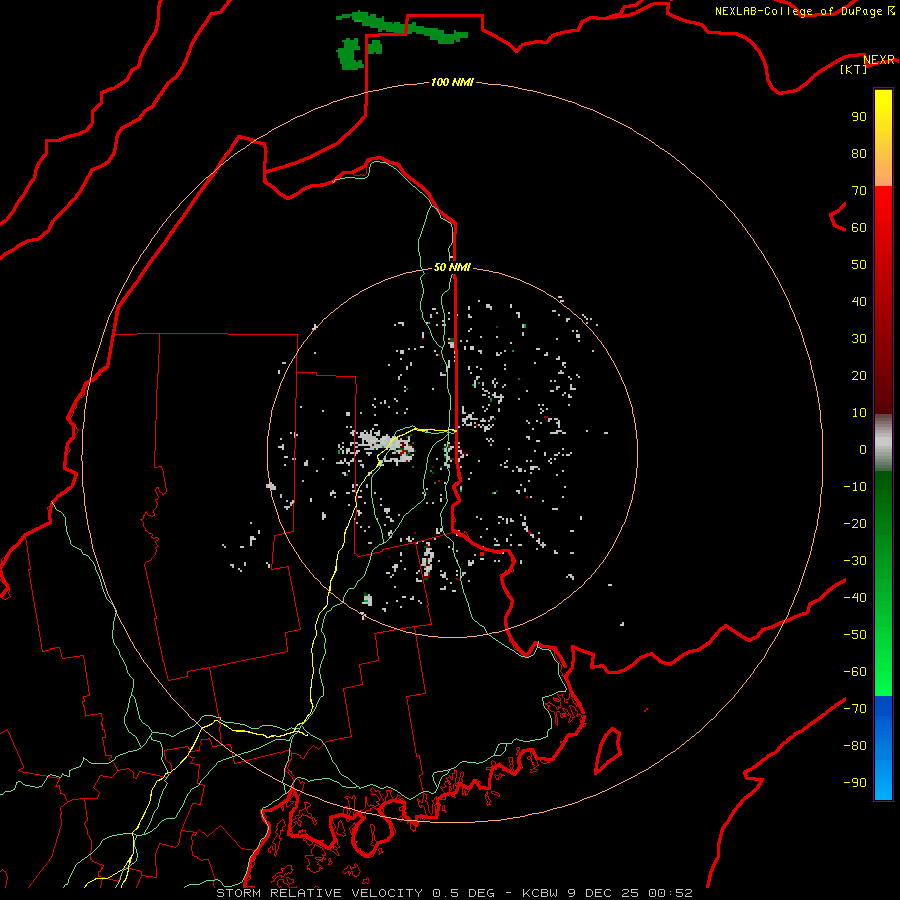The image size is (900, 900).
Task: Click the 0.5 DEG elevation angle text
Action: pyautogui.click(x=463, y=893)
